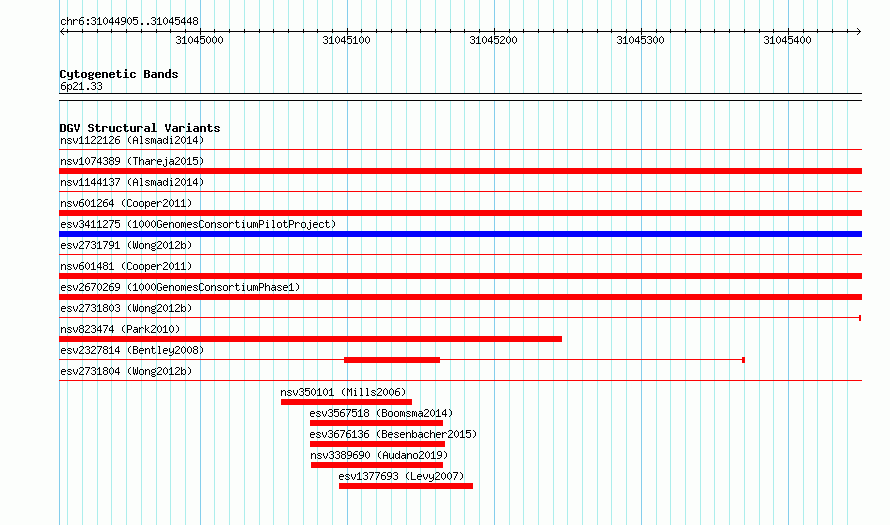The height and width of the screenshot is (525, 890).
Task: Click the Cytogenetic Bands track title
Action: [119, 74]
